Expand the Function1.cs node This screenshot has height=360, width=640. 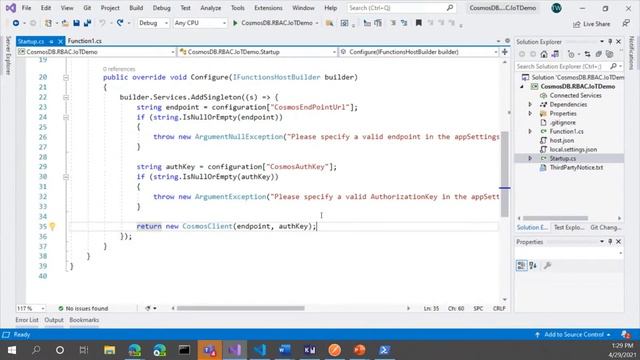(x=530, y=131)
